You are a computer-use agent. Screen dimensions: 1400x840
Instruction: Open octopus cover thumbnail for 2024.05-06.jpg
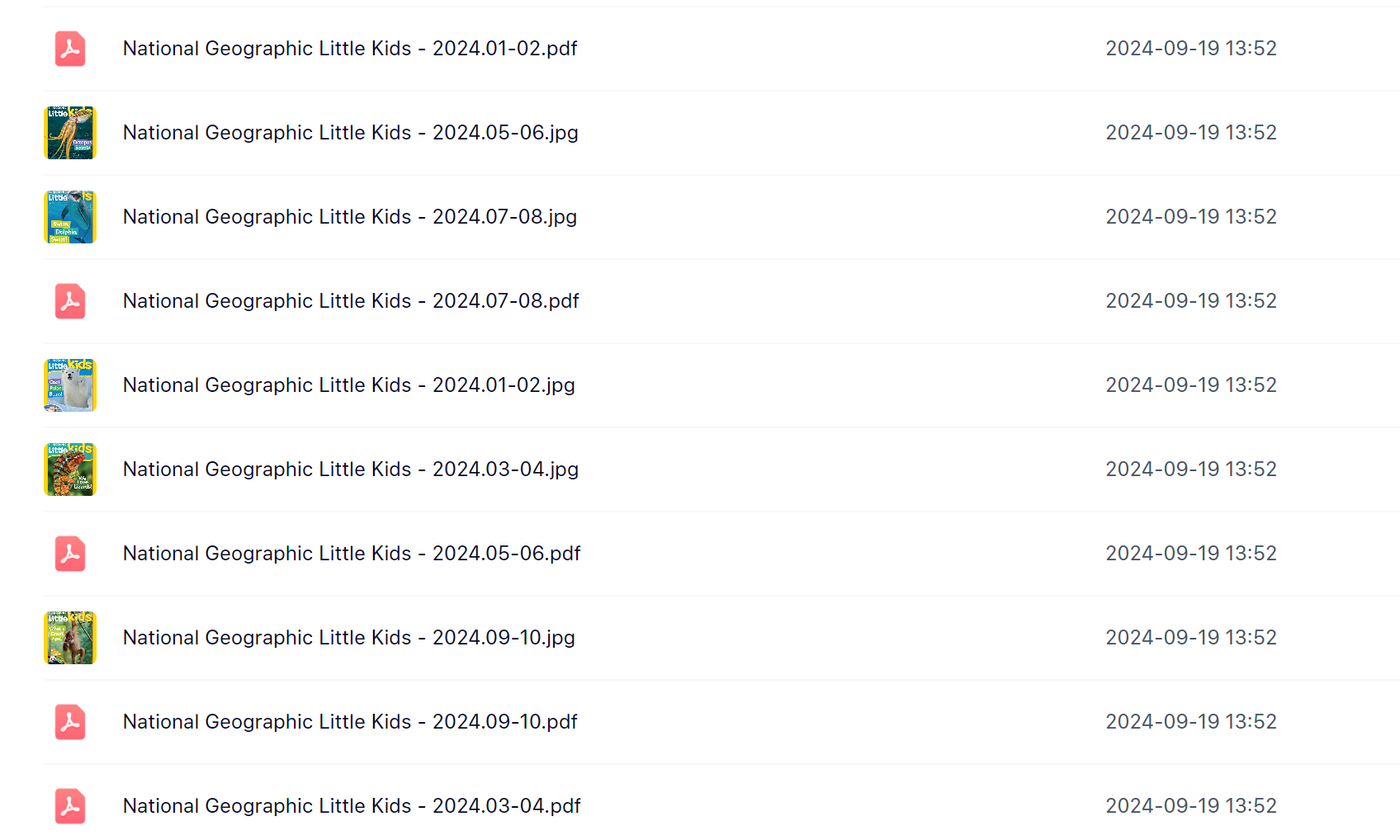(70, 133)
